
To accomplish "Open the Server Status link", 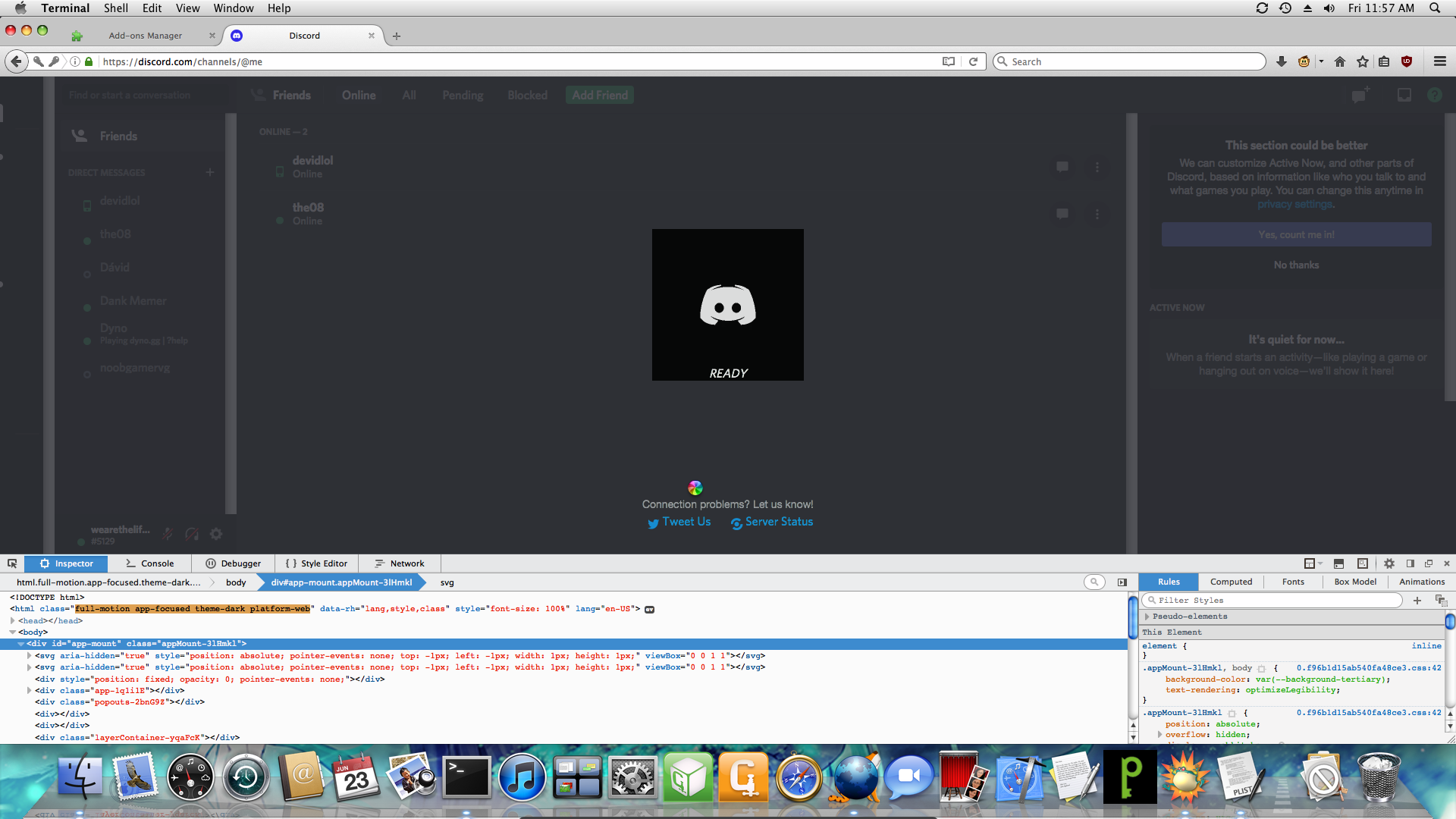I will click(x=771, y=522).
